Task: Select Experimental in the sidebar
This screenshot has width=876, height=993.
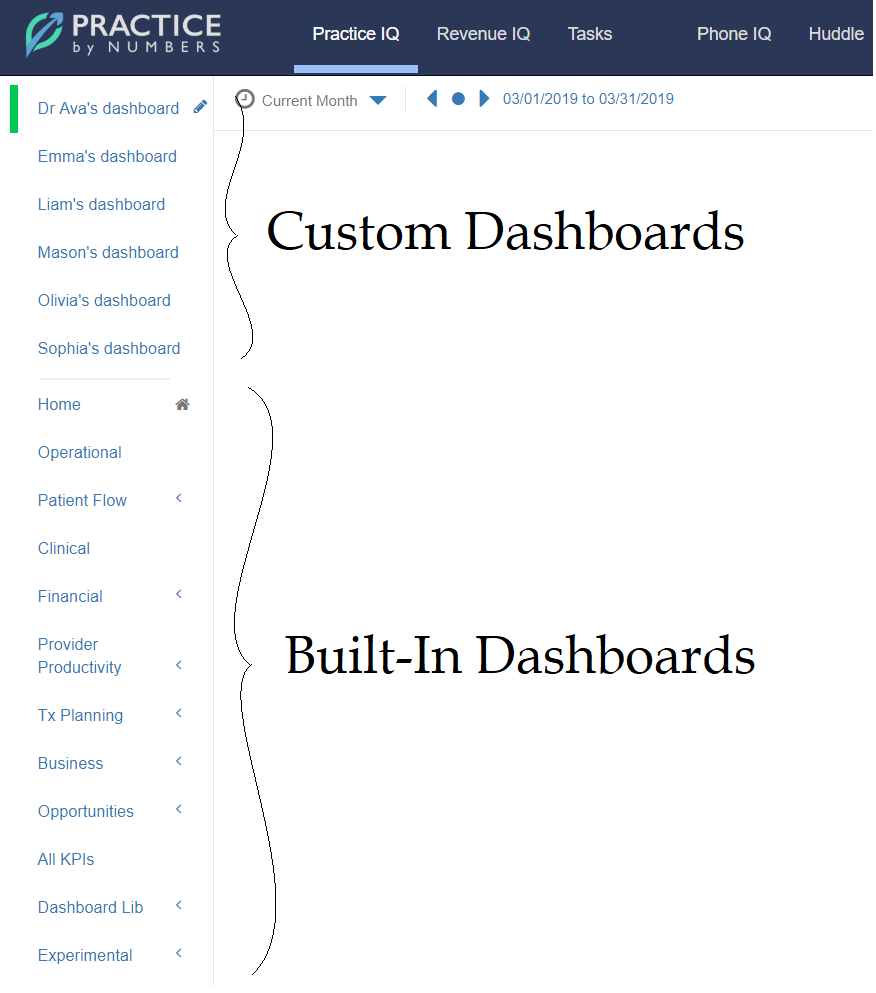Action: click(x=86, y=958)
